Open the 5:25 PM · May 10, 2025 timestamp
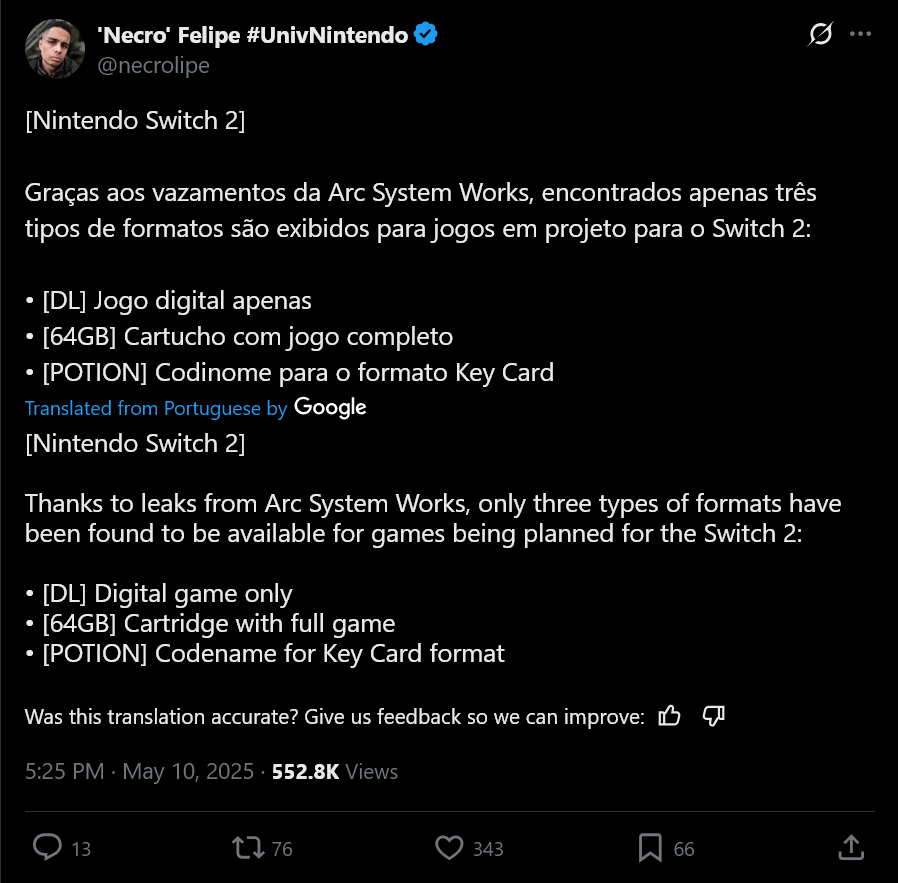 pos(139,771)
